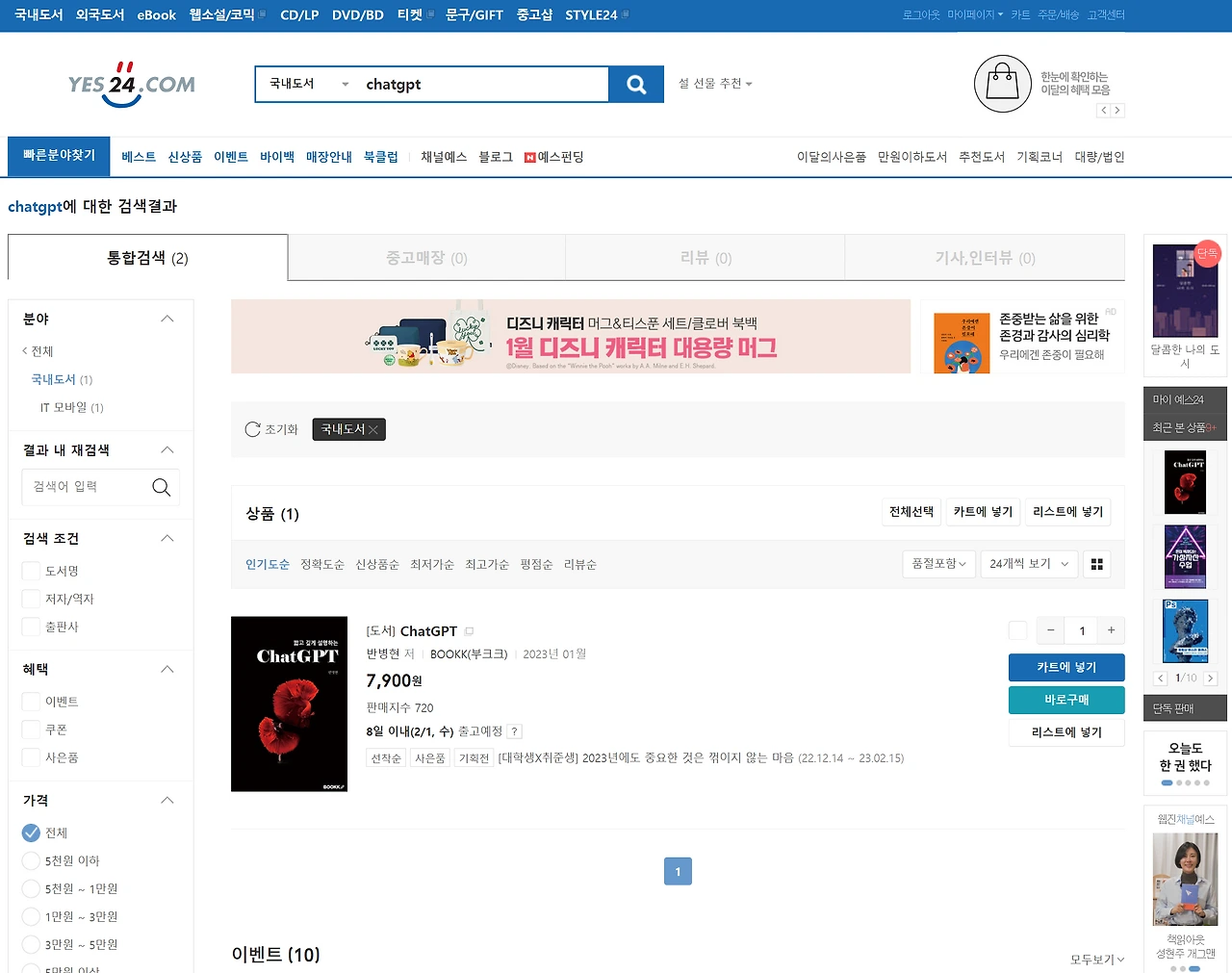This screenshot has height=973, width=1232.
Task: Decrease quantity with minus button
Action: point(1051,630)
